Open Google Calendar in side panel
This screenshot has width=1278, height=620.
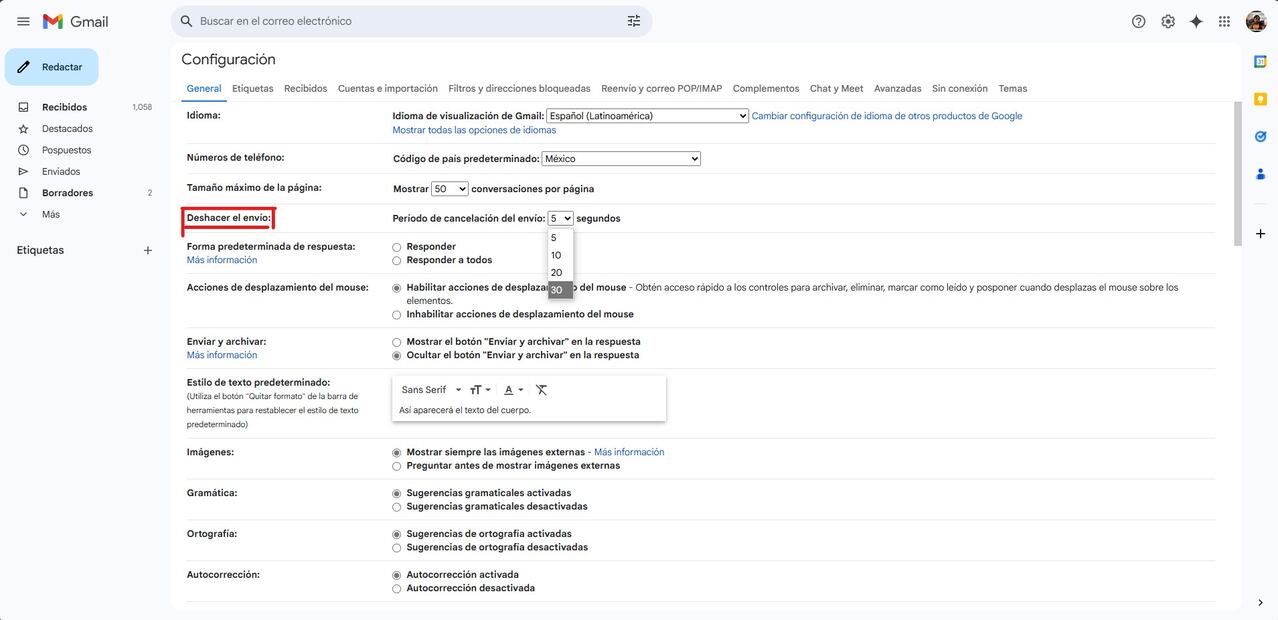point(1260,62)
